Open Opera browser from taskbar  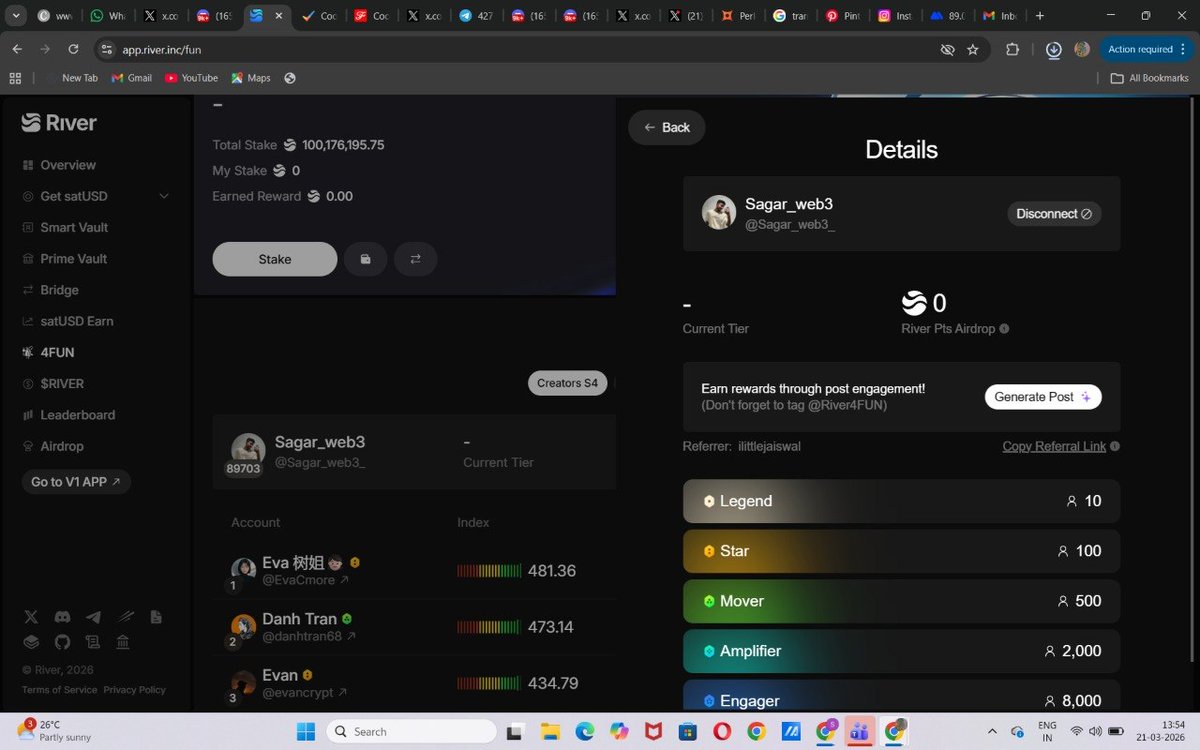pyautogui.click(x=721, y=731)
